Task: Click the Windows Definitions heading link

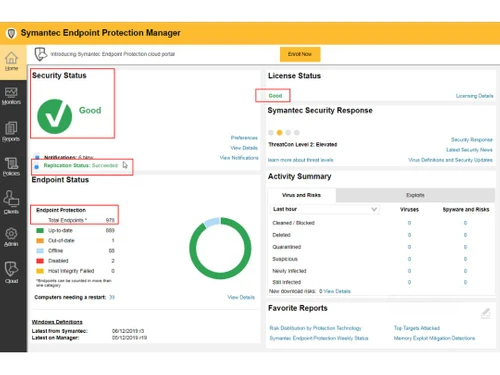Action: (x=57, y=322)
